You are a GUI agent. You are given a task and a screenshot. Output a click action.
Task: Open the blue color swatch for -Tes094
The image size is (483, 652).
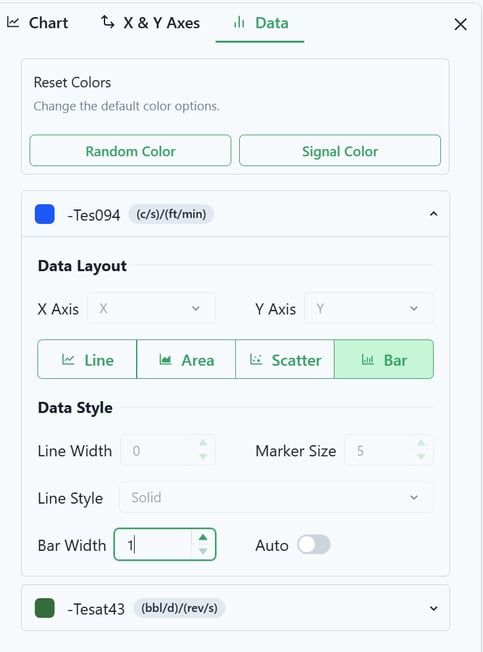pos(44,214)
